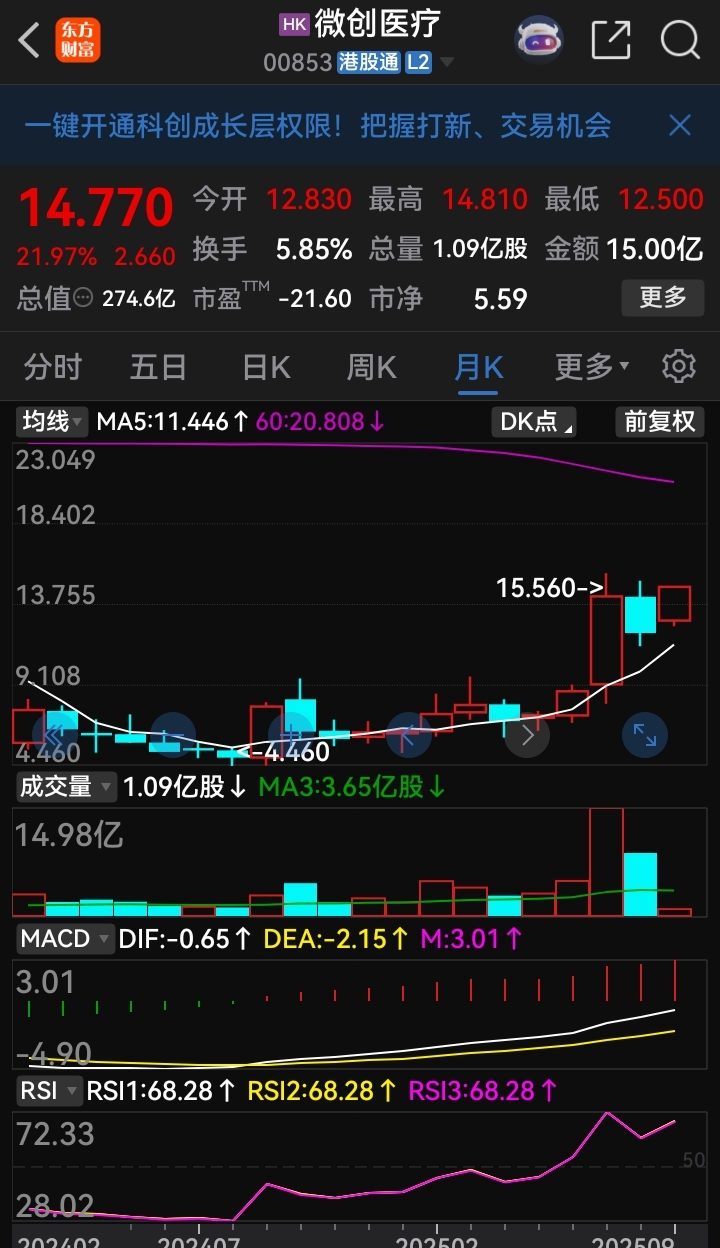Tap the purple 60:20.808 MA label
The height and width of the screenshot is (1248, 720).
pyautogui.click(x=320, y=422)
